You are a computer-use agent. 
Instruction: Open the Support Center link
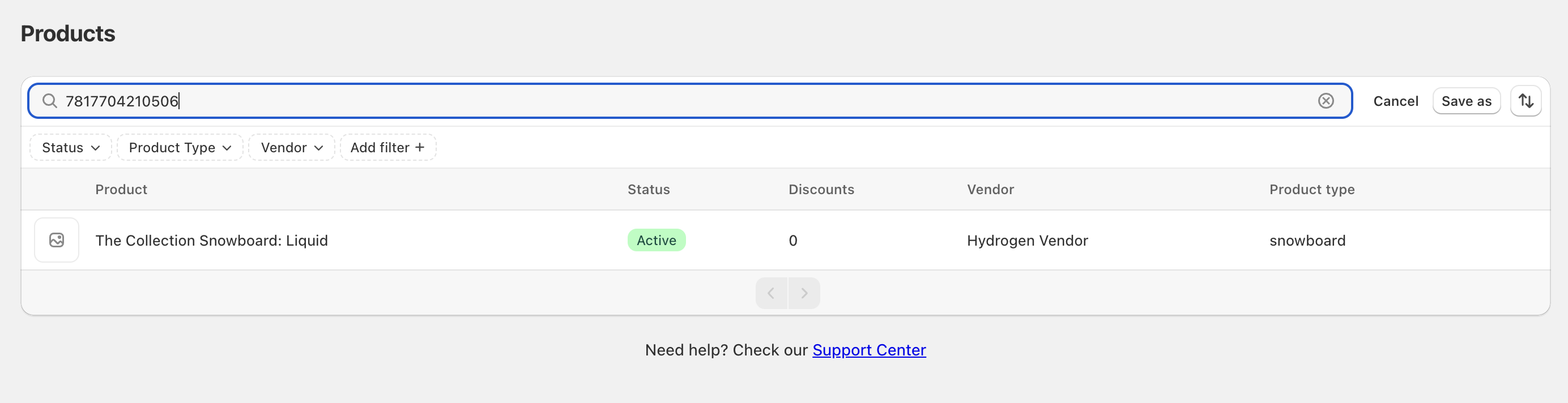point(868,350)
